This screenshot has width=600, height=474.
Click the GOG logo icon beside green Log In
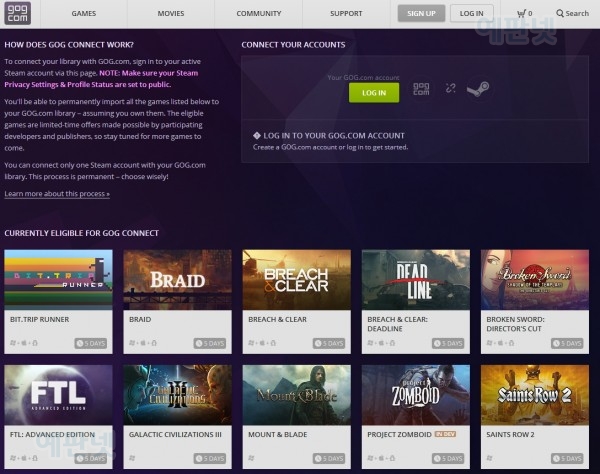(421, 89)
